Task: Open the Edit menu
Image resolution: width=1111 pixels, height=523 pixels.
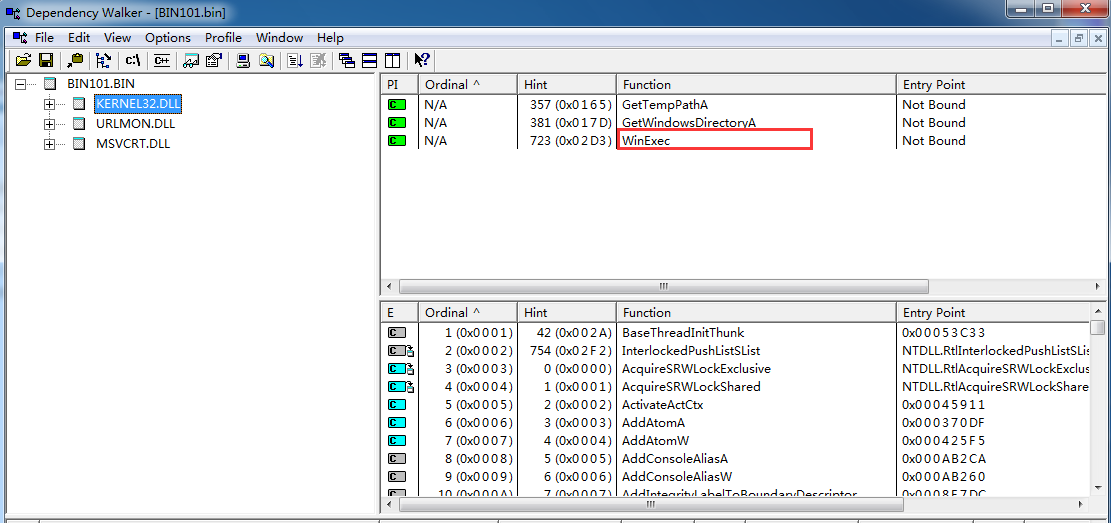Action: pos(79,38)
